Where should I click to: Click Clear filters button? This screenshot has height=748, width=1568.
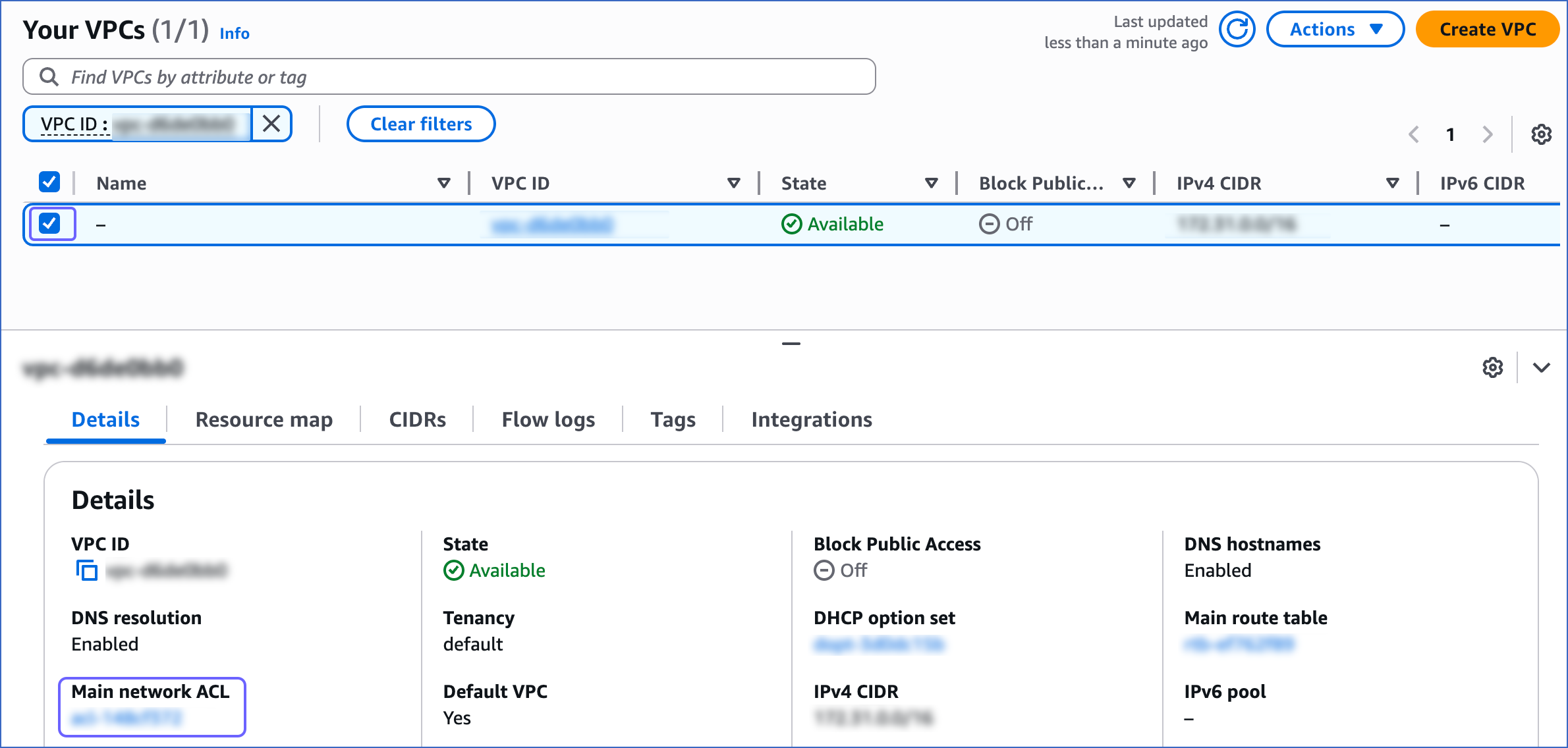pos(421,124)
